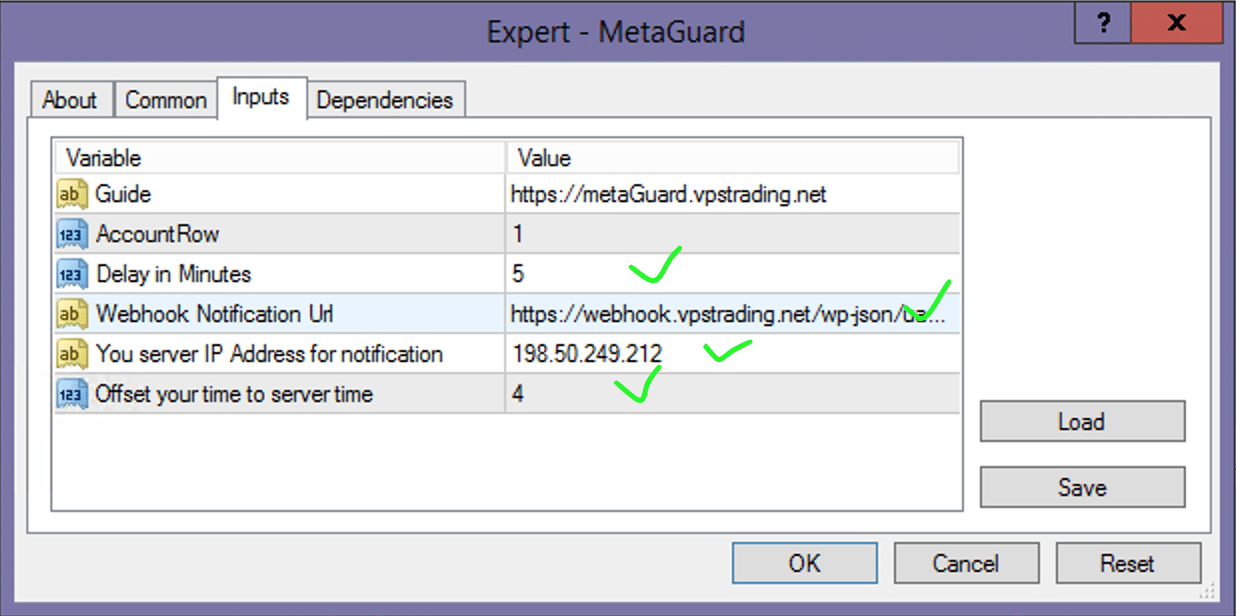Viewport: 1236px width, 616px height.
Task: Click the integer icon beside Delay in Minutes
Action: click(x=70, y=274)
